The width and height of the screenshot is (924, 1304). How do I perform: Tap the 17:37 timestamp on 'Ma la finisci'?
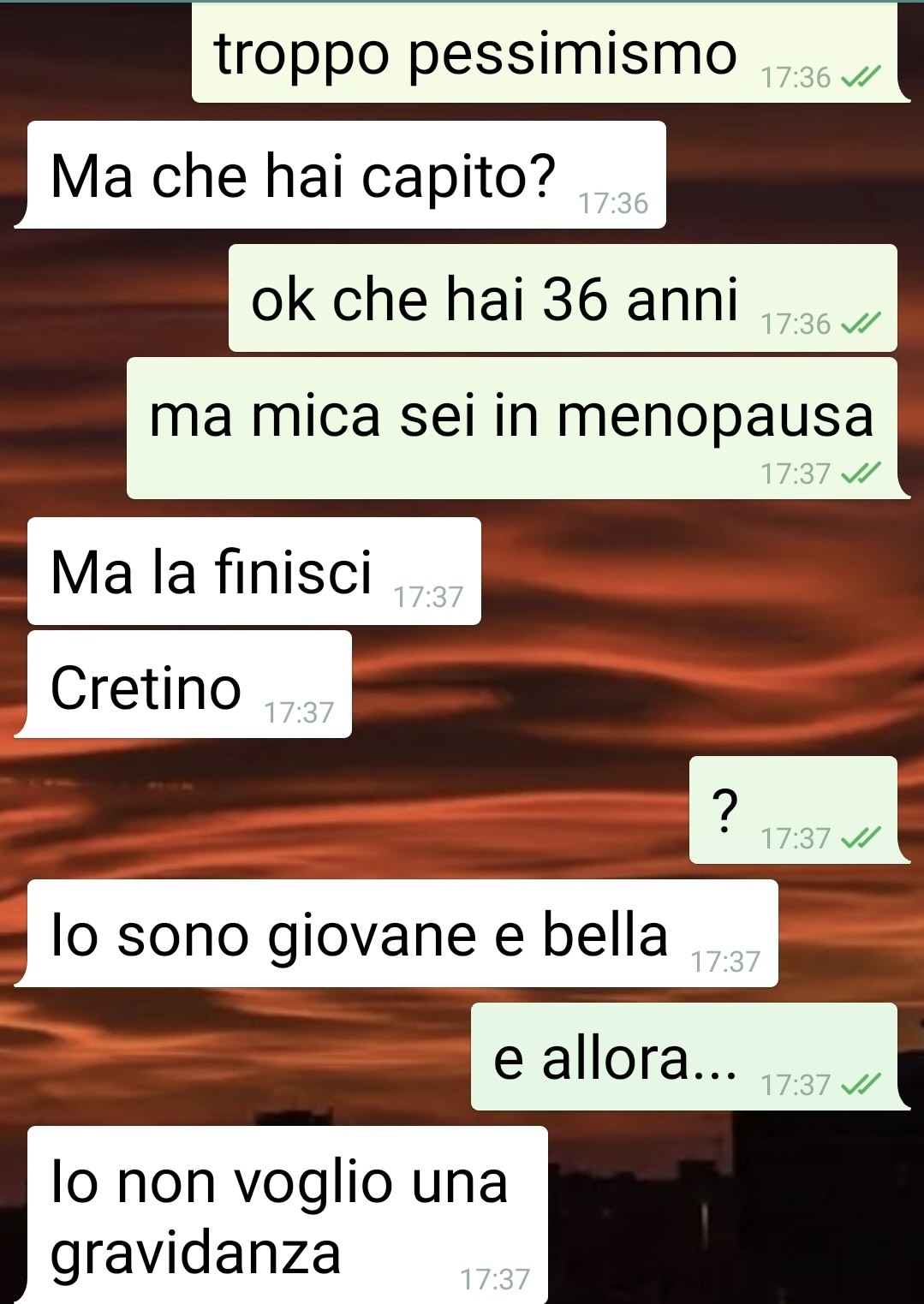(x=428, y=597)
